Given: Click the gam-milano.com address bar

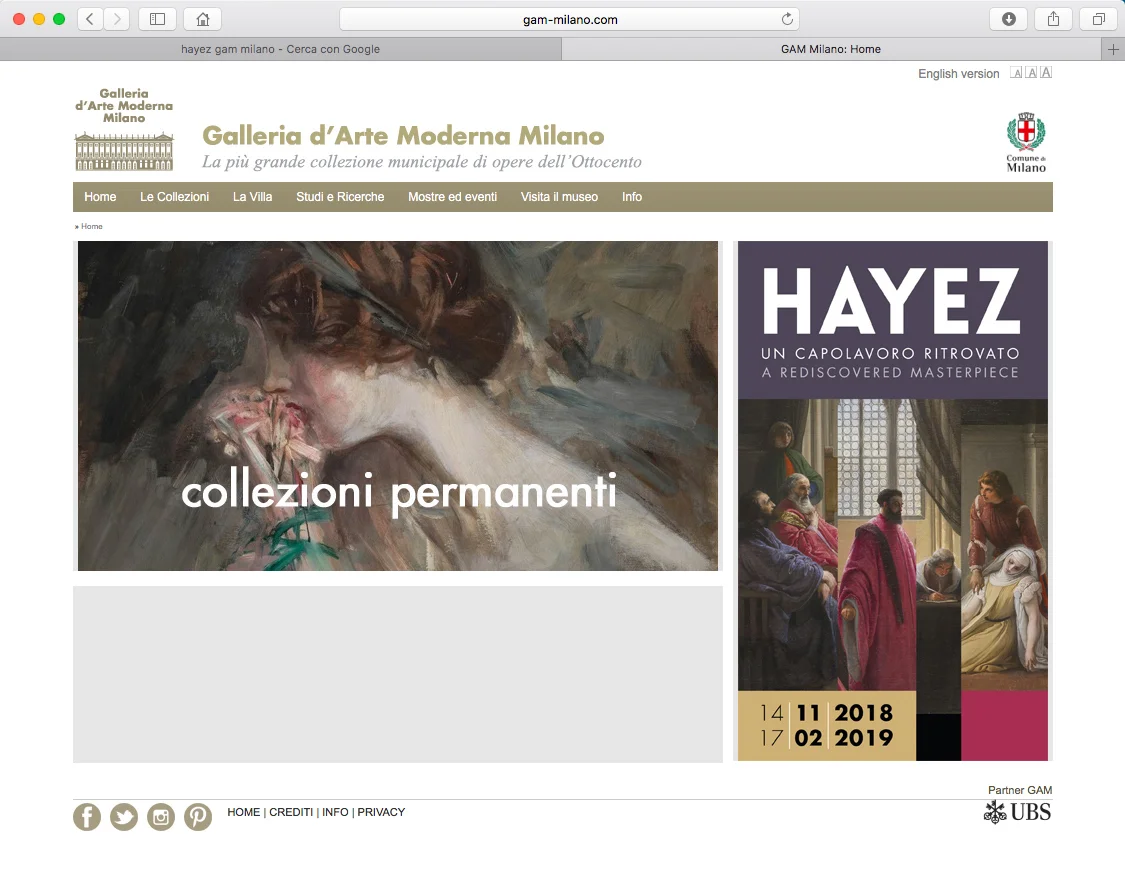Looking at the screenshot, I should click(x=570, y=19).
